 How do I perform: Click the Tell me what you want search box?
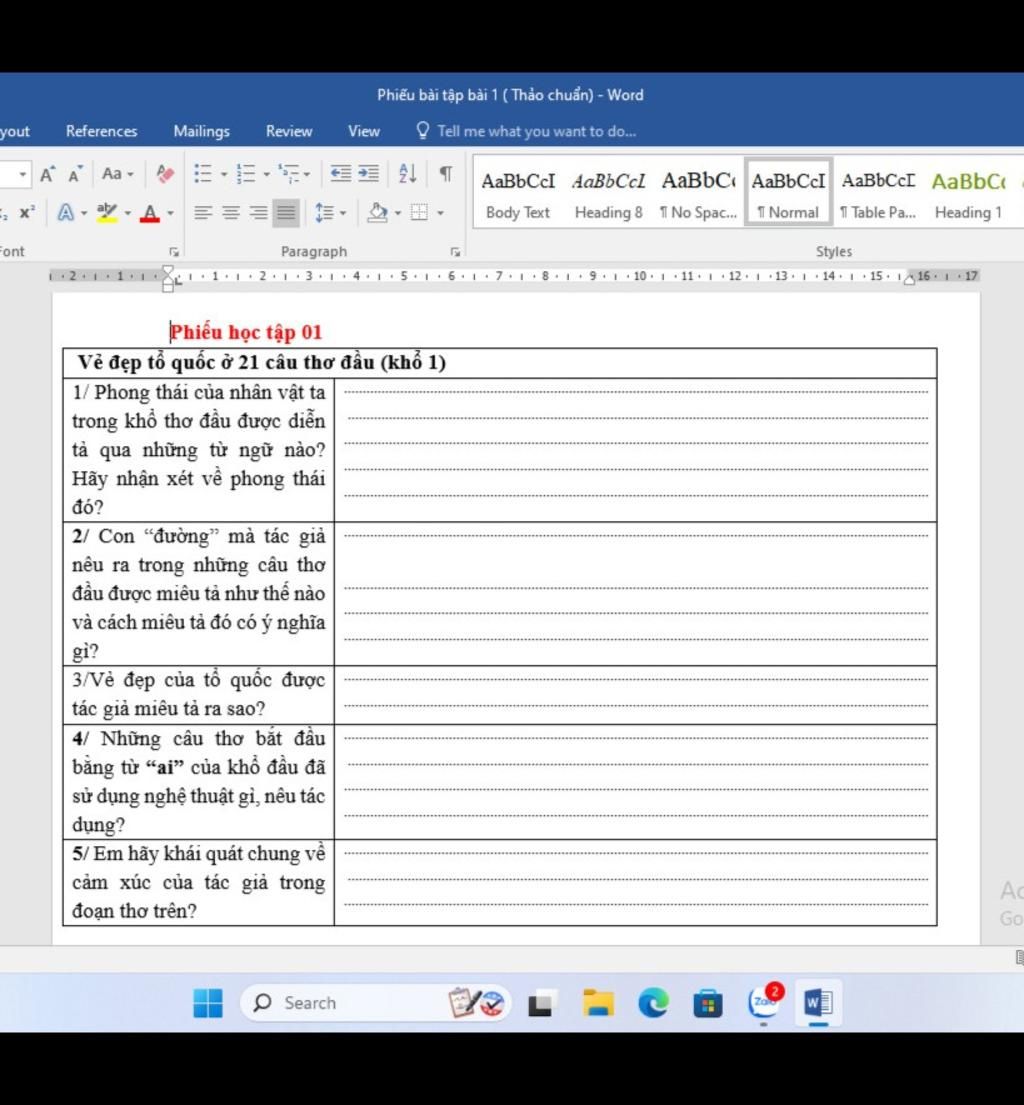536,131
